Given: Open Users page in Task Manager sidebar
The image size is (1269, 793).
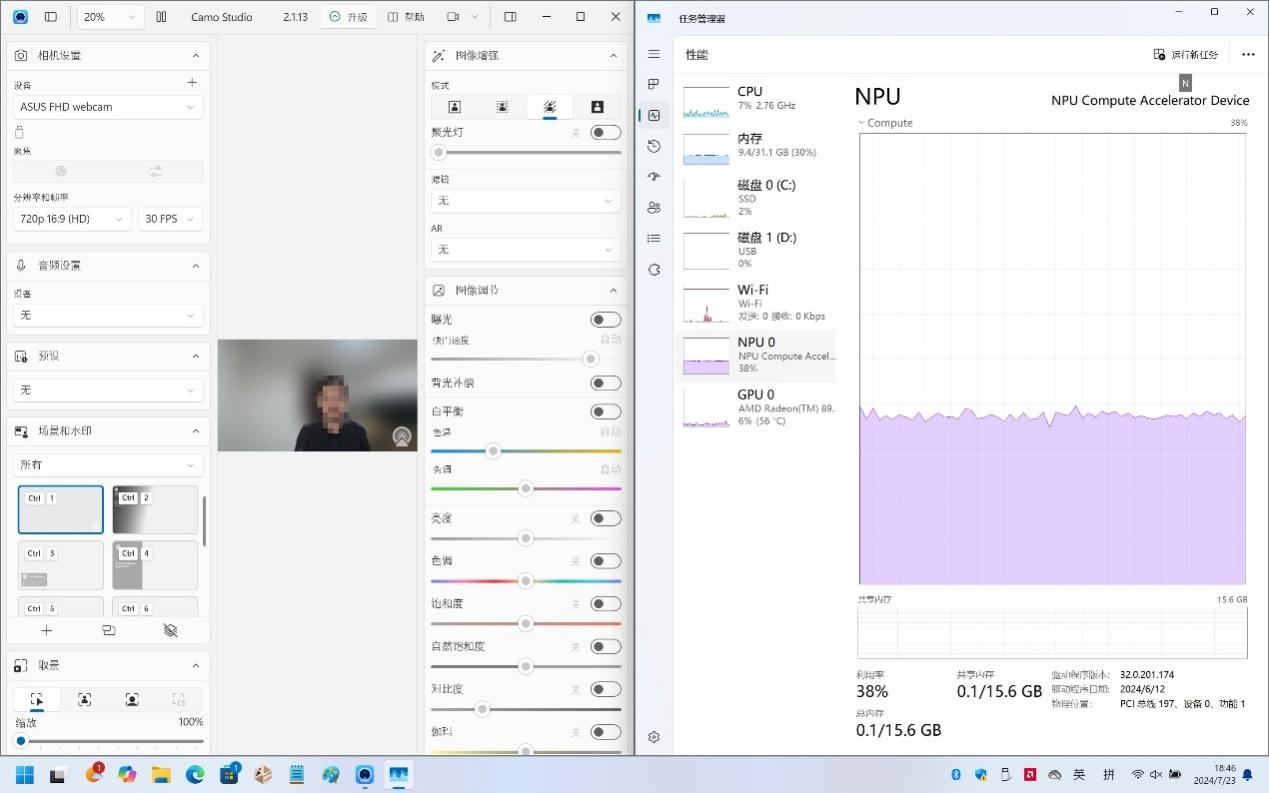Looking at the screenshot, I should click(x=654, y=208).
